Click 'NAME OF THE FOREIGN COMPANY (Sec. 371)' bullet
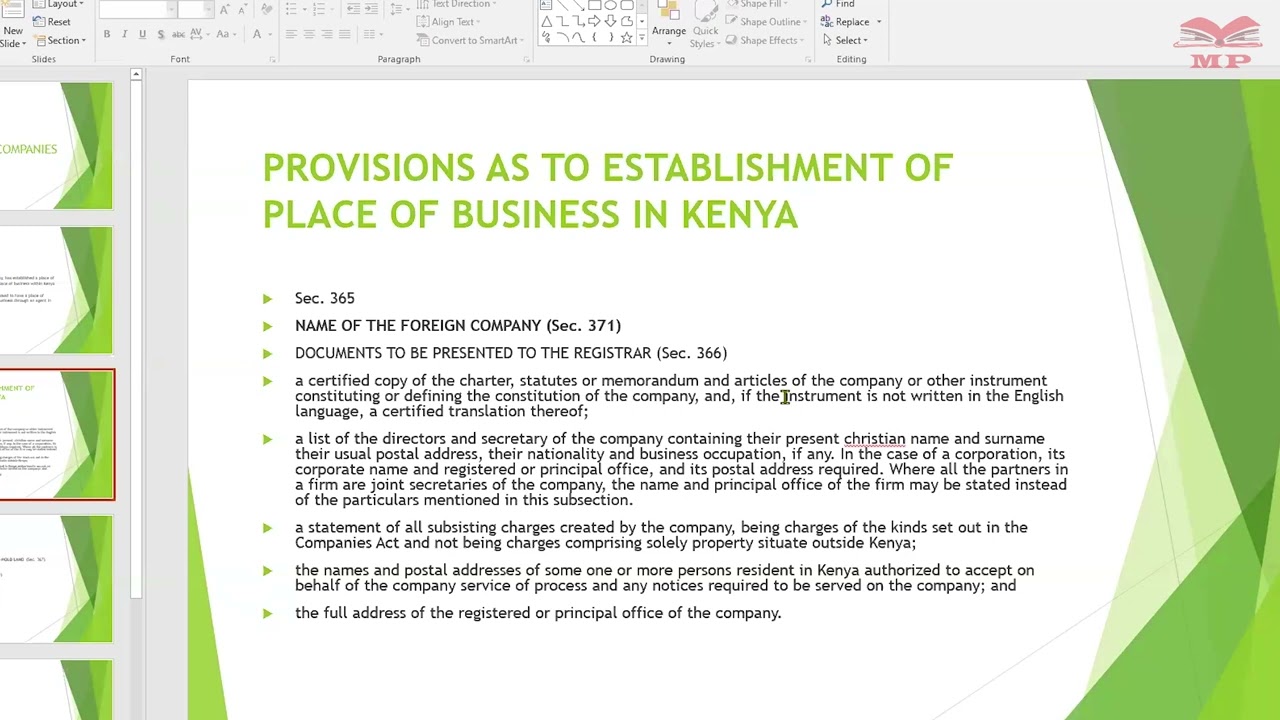1280x720 pixels. [458, 325]
